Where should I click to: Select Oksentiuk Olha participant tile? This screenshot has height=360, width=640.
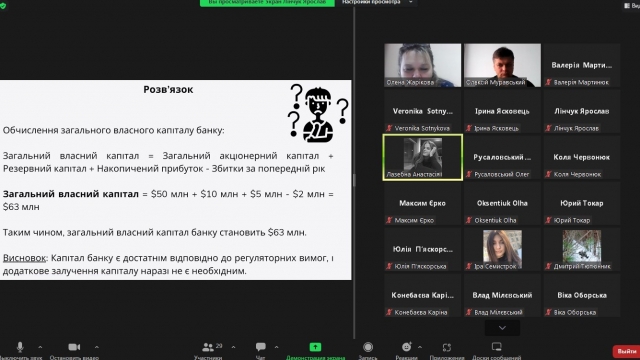pyautogui.click(x=502, y=203)
